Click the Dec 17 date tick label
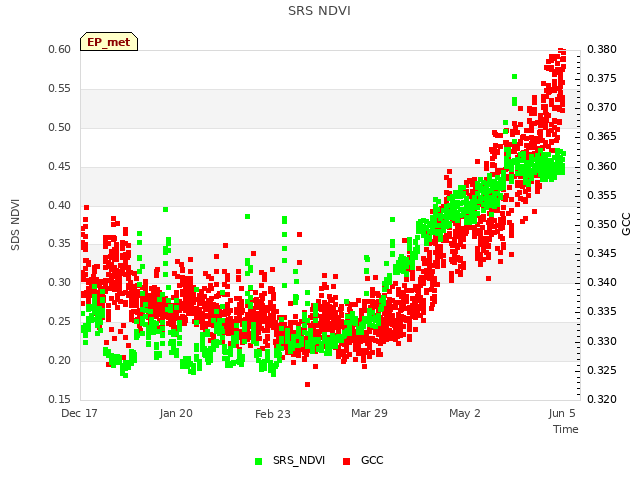 pyautogui.click(x=79, y=413)
